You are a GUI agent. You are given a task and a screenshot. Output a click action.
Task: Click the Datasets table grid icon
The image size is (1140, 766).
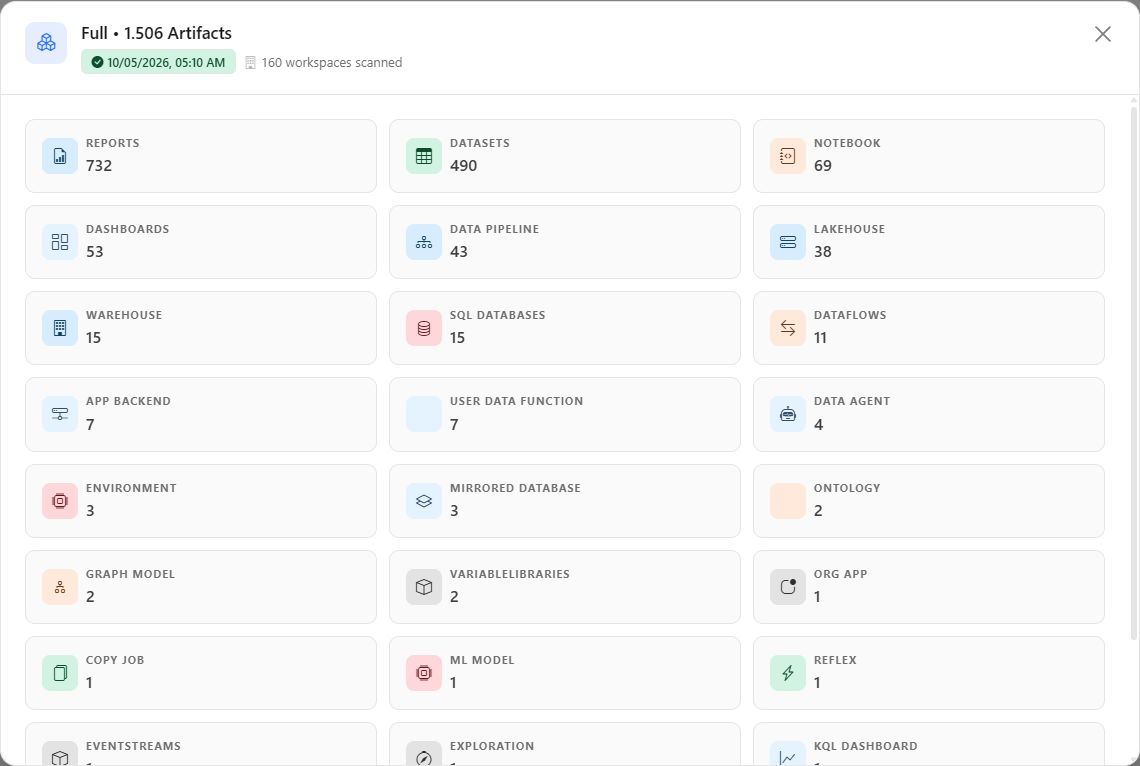pyautogui.click(x=424, y=156)
